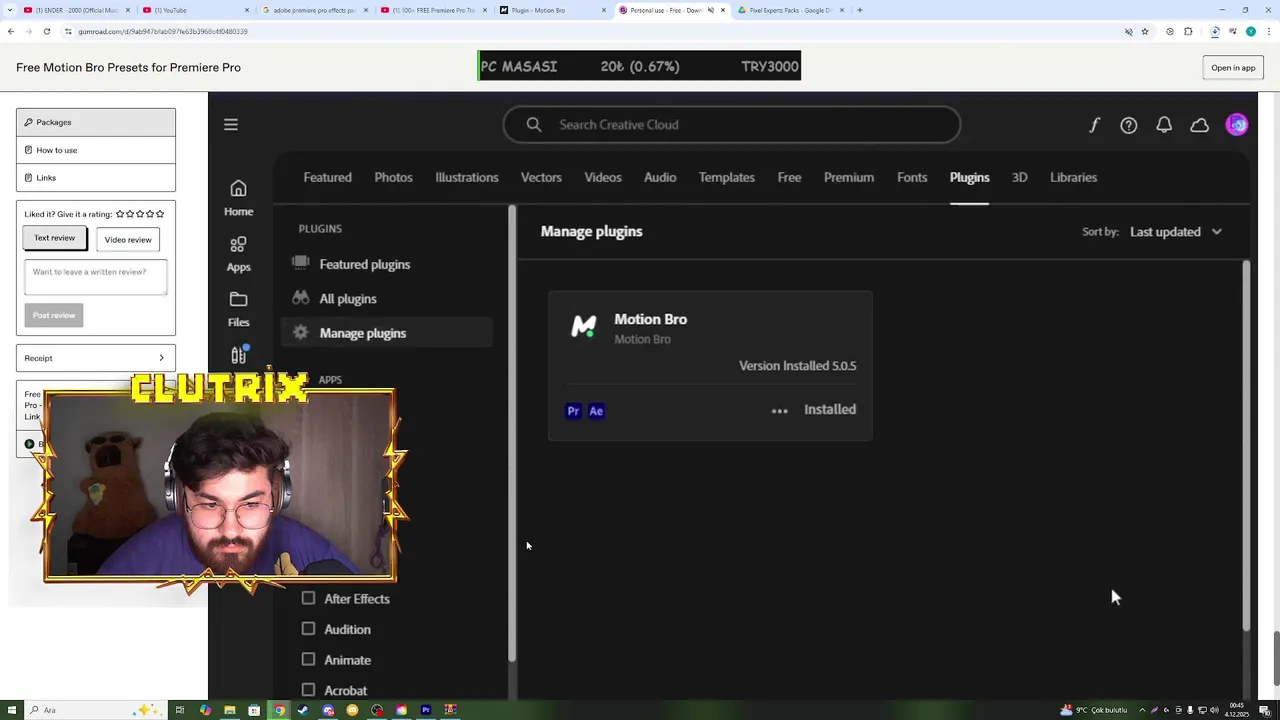The height and width of the screenshot is (720, 1280).
Task: Open the Home section in sidebar
Action: (238, 198)
